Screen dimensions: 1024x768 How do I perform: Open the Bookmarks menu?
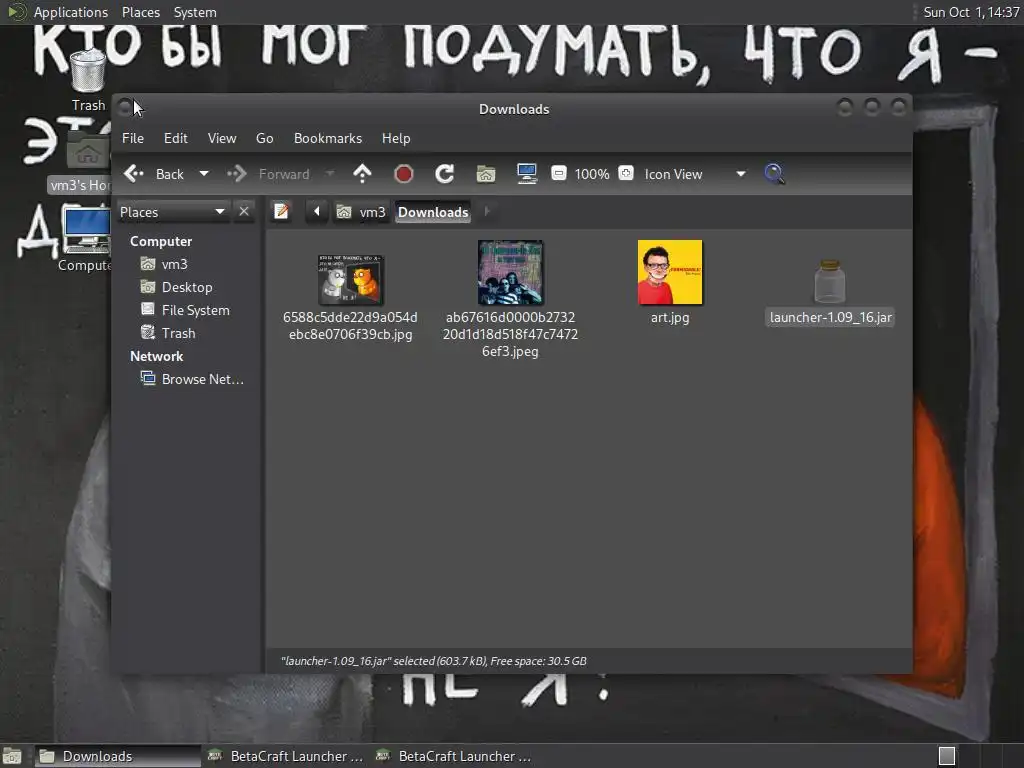pyautogui.click(x=328, y=138)
